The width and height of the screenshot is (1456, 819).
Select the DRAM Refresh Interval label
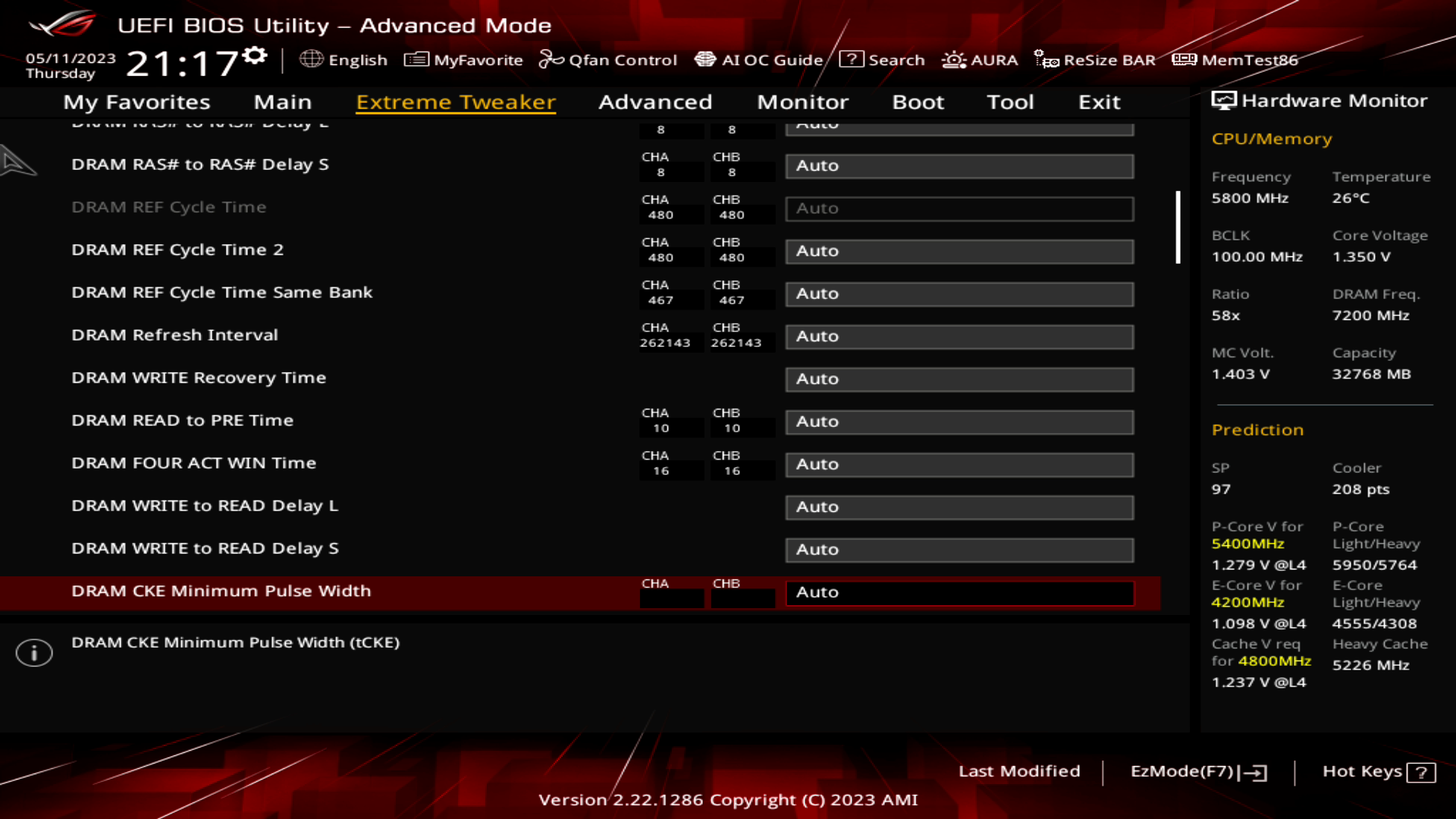tap(174, 335)
